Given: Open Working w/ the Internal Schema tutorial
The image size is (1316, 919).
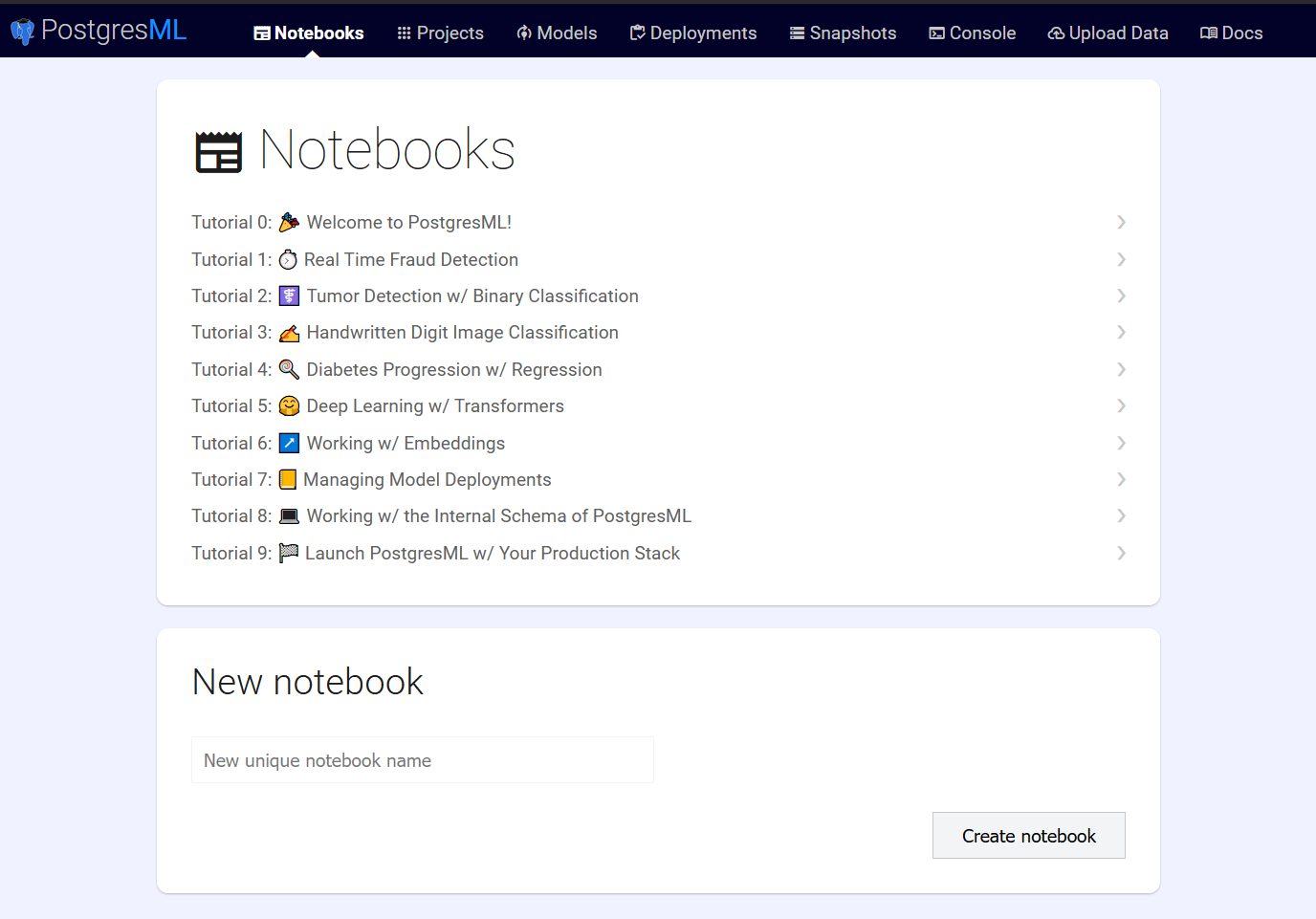Looking at the screenshot, I should coord(498,516).
